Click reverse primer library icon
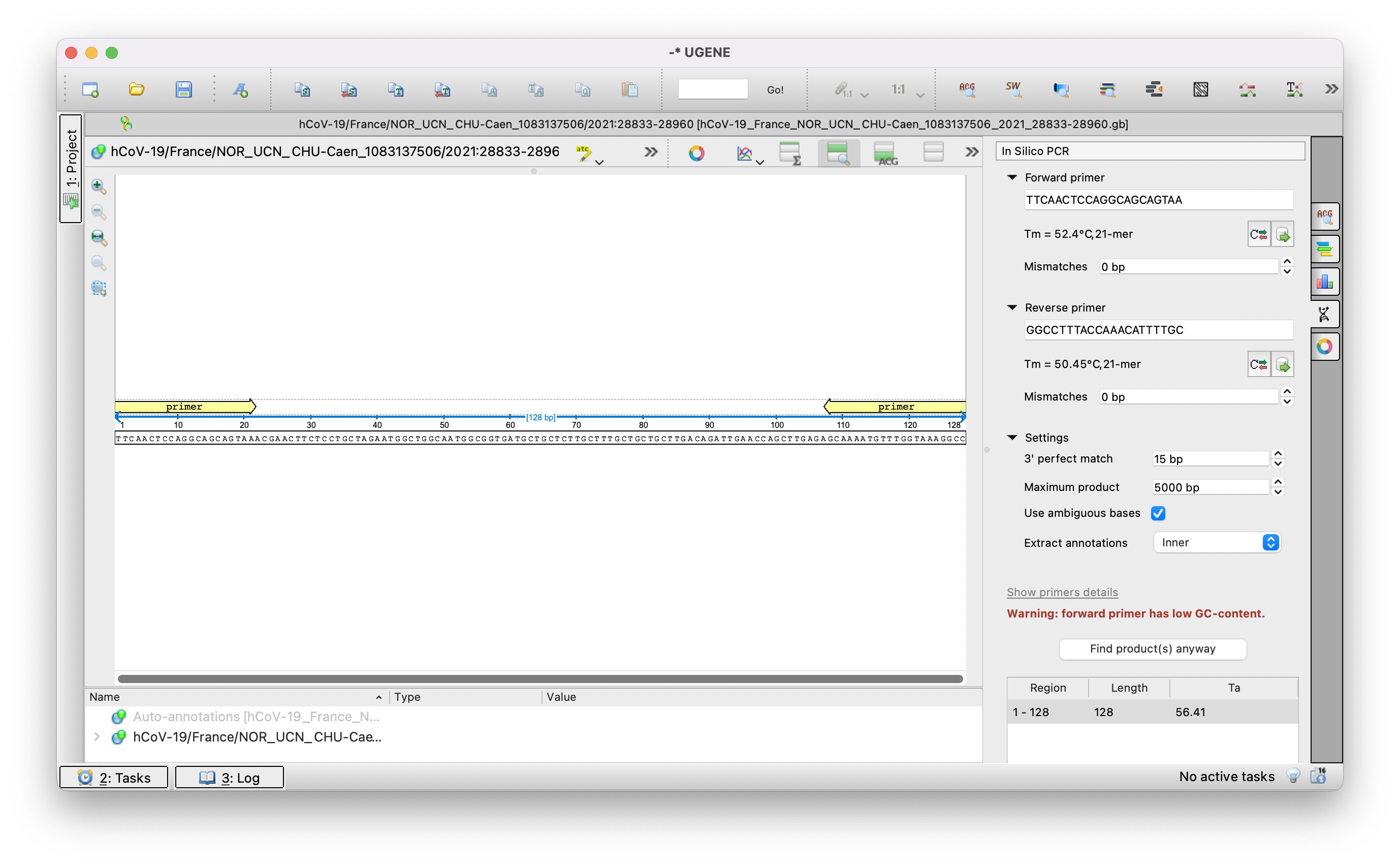Image resolution: width=1400 pixels, height=866 pixels. 1283,364
